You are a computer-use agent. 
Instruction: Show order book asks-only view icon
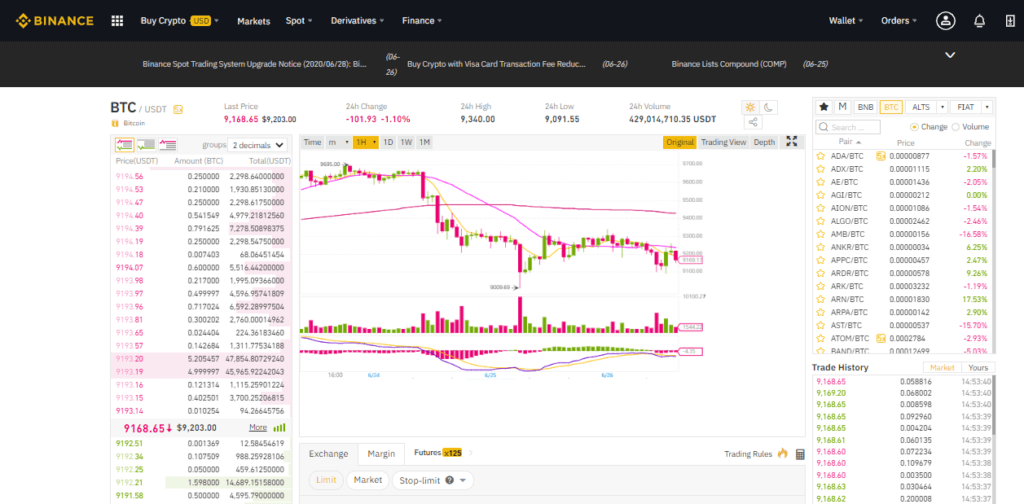pos(168,145)
